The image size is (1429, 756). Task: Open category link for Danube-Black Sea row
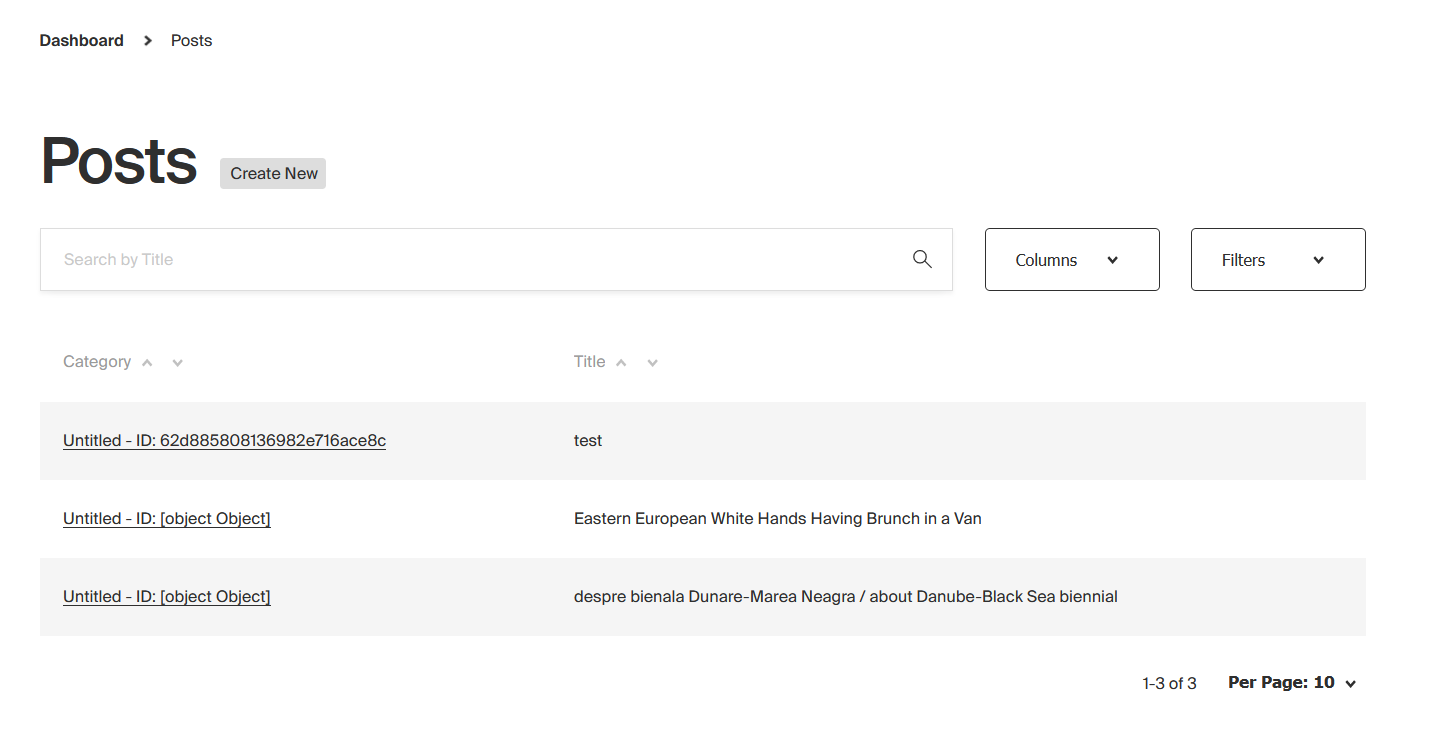pos(167,597)
